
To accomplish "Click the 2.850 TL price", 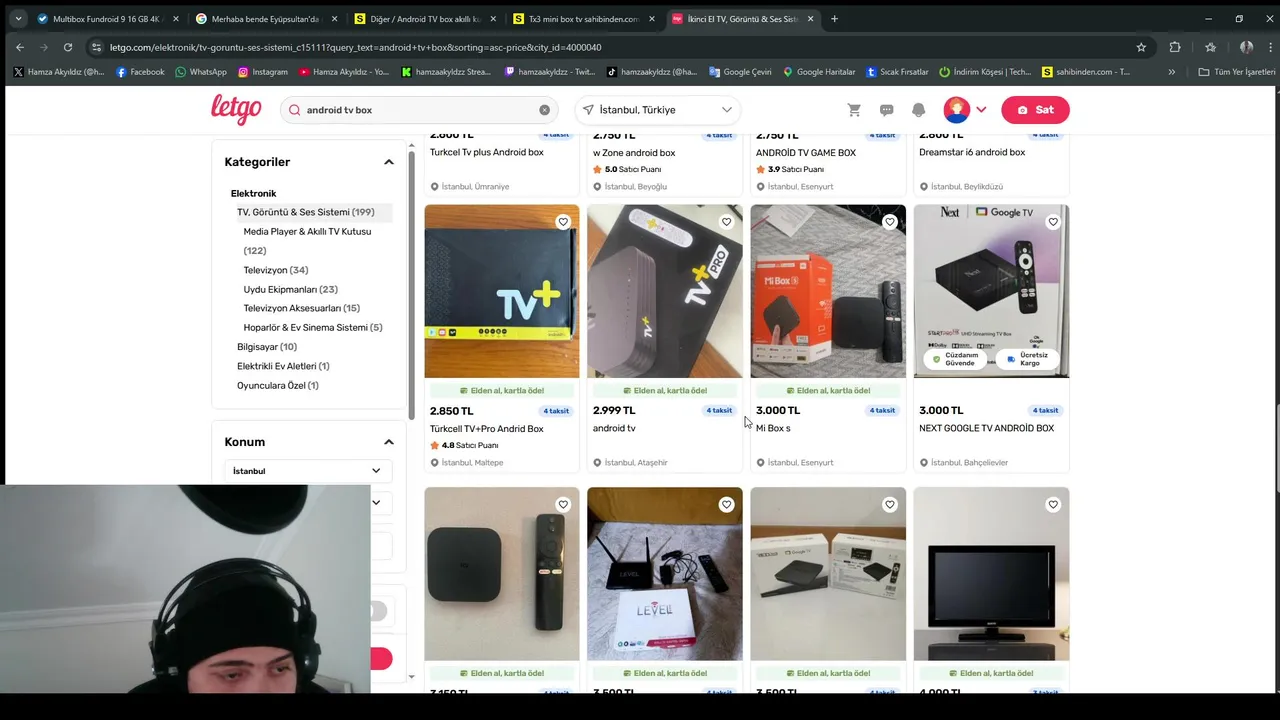I will 452,411.
